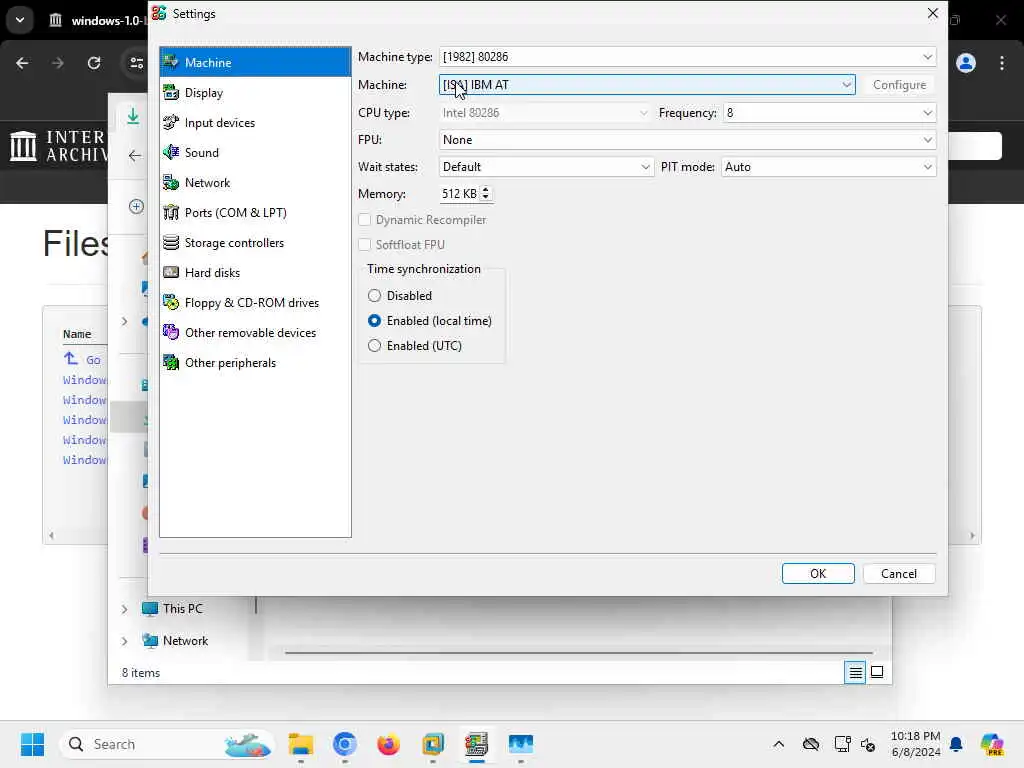
Task: Open the Frequency dropdown
Action: pyautogui.click(x=829, y=112)
